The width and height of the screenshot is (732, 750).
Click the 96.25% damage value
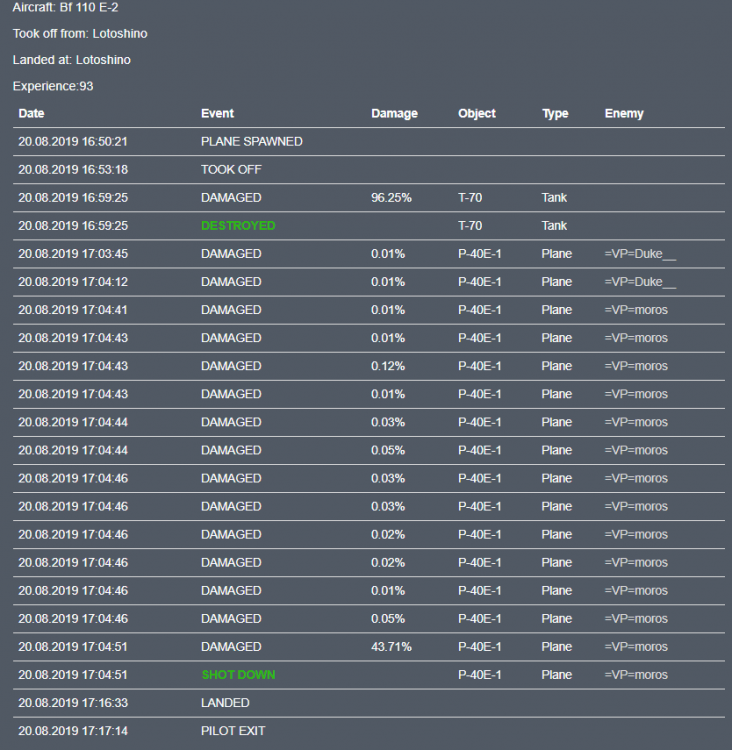pos(391,198)
